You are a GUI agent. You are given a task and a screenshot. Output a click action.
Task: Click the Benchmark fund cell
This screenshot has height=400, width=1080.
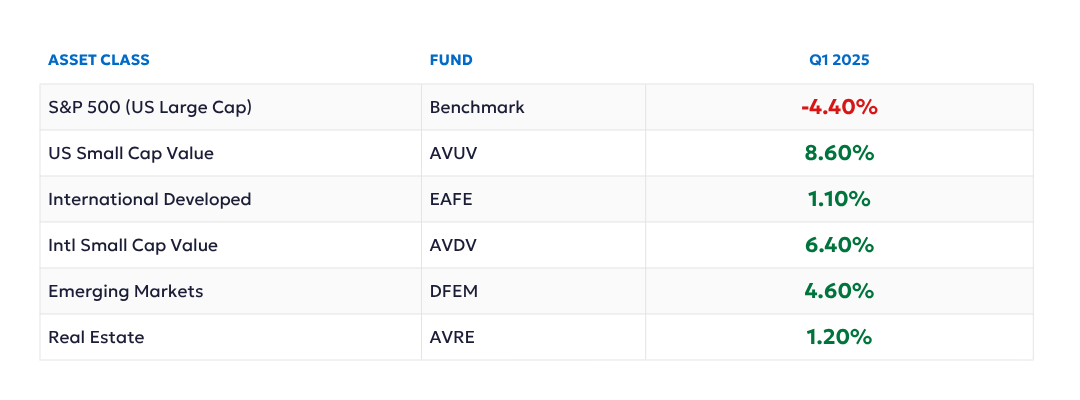[x=477, y=107]
